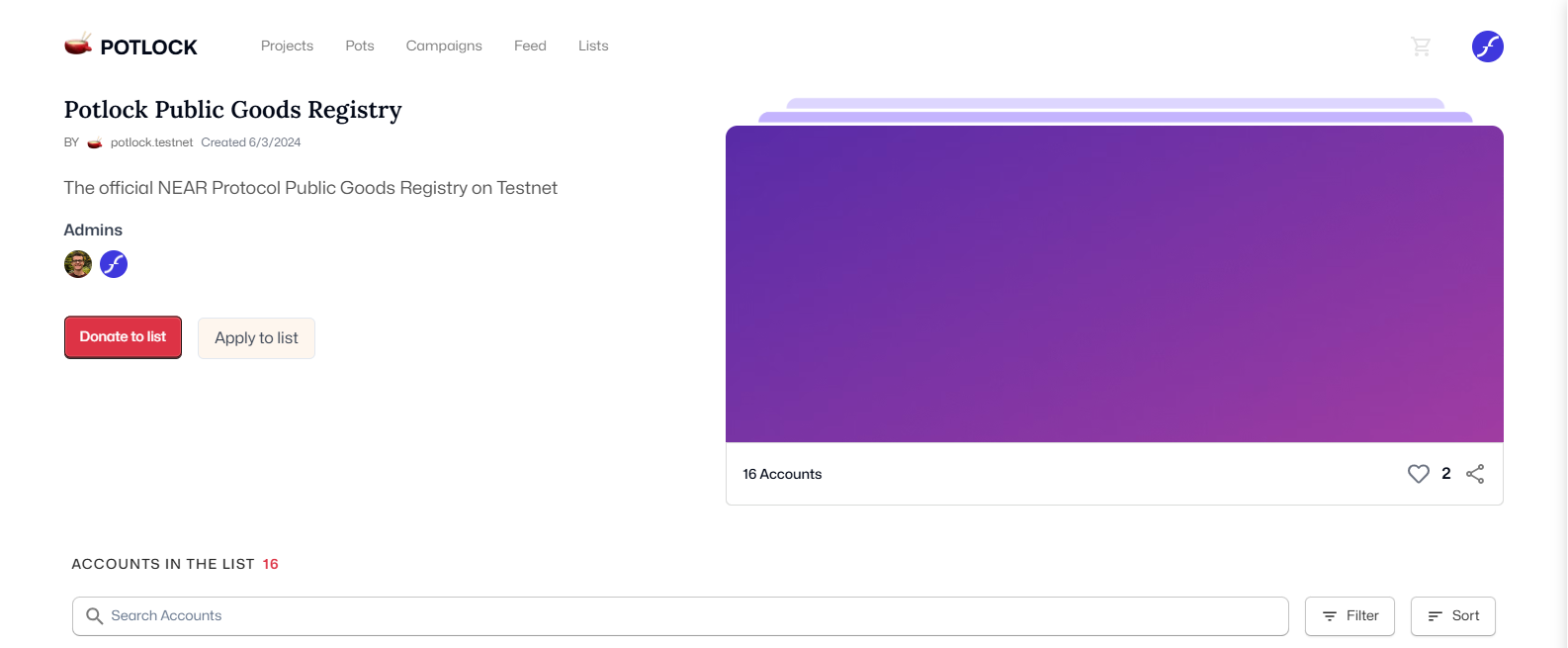
Task: Open the Campaigns section
Action: 444,46
